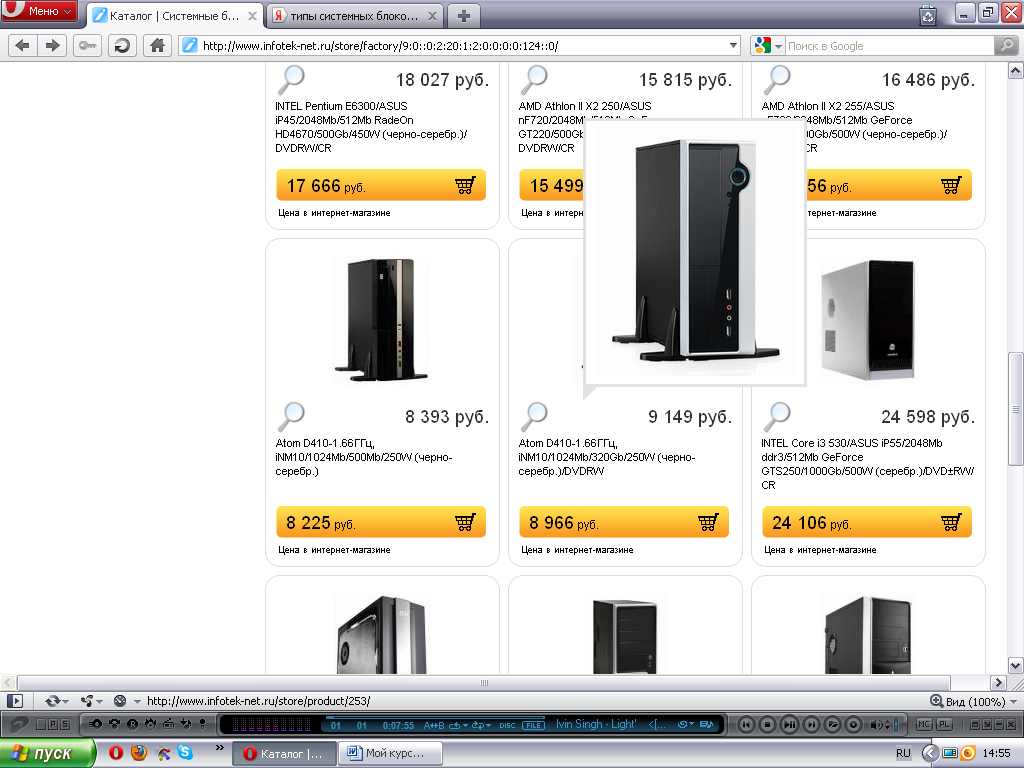
Task: Click the RU language indicator in the tray
Action: tap(903, 753)
